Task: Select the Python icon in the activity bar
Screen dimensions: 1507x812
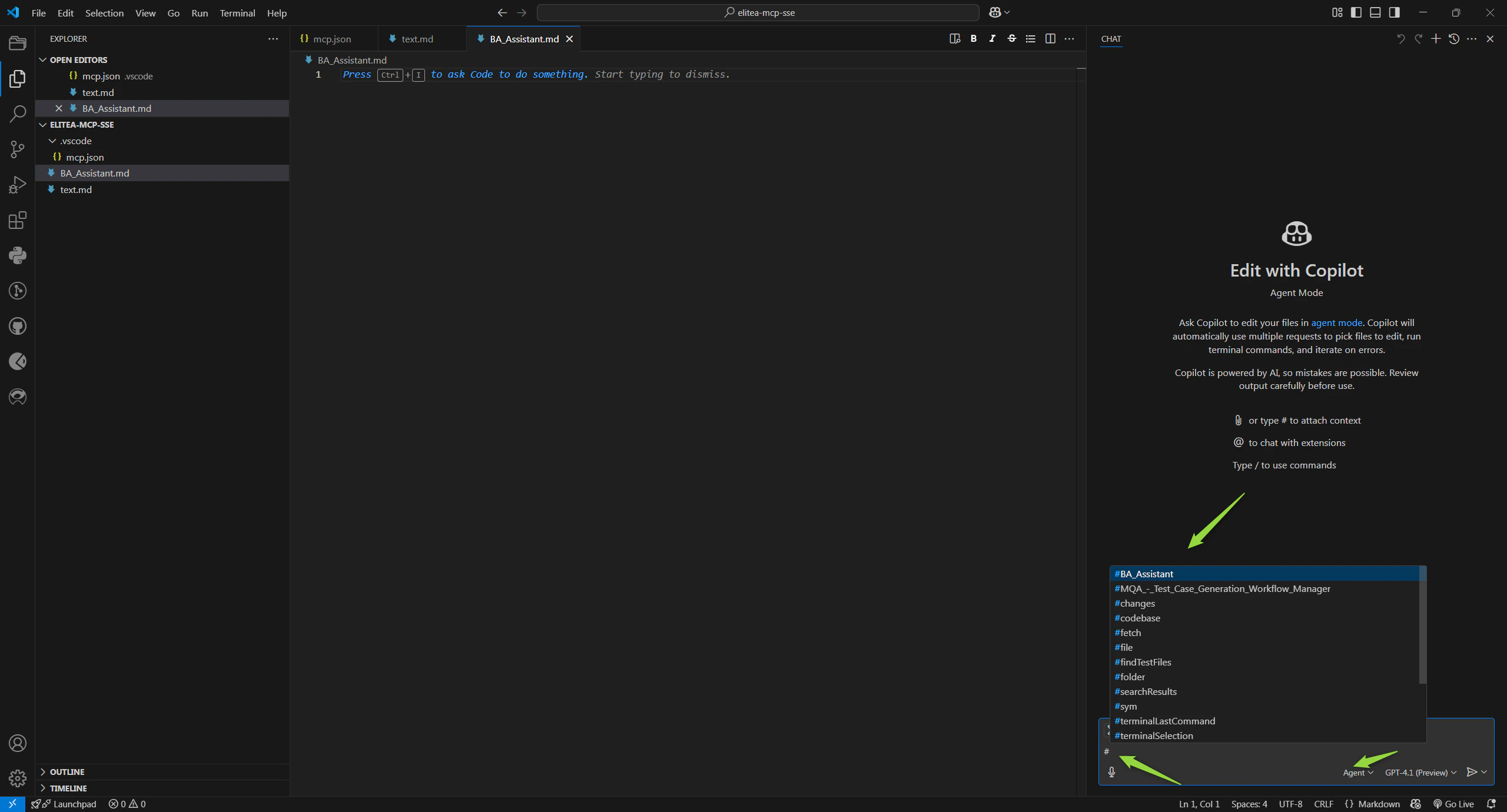Action: coord(17,255)
